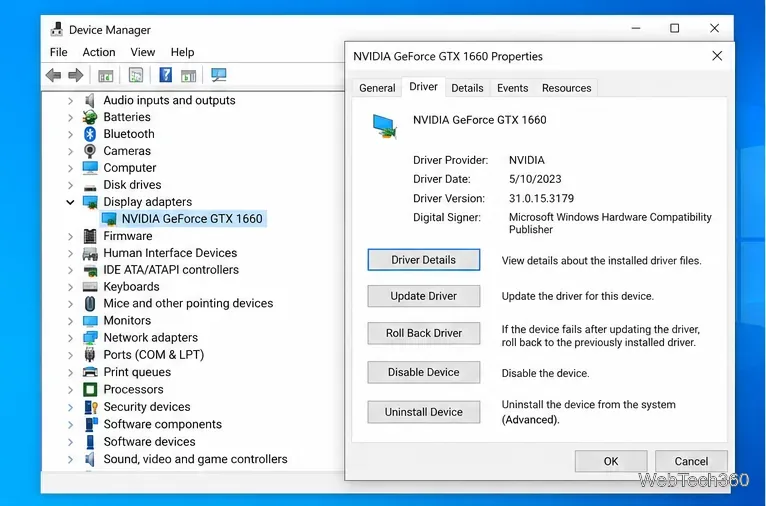Click the display adapter icon in Properties dialog
This screenshot has width=766, height=506.
pos(384,126)
